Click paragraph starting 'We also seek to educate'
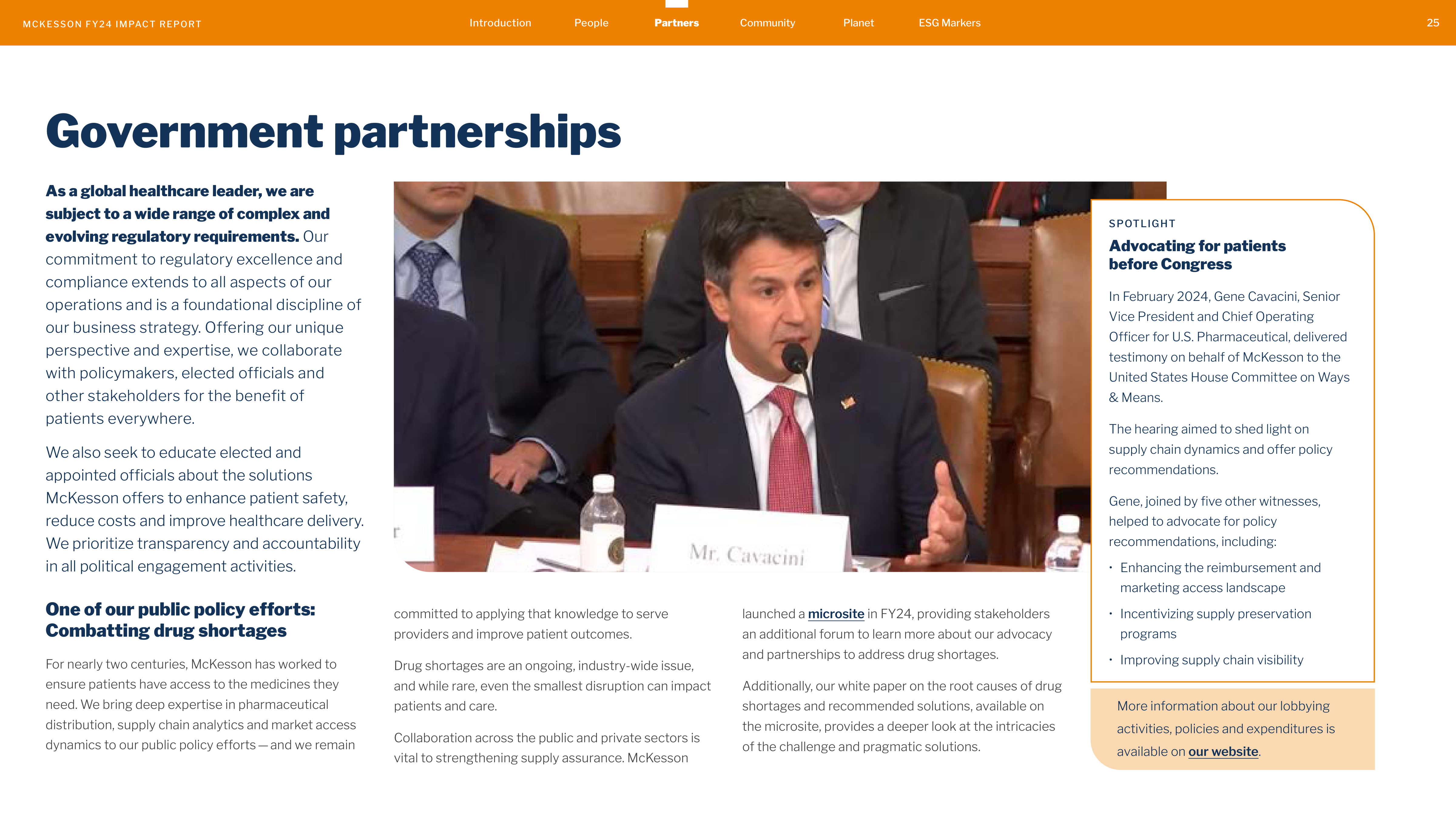The image size is (1456, 819). click(x=205, y=509)
